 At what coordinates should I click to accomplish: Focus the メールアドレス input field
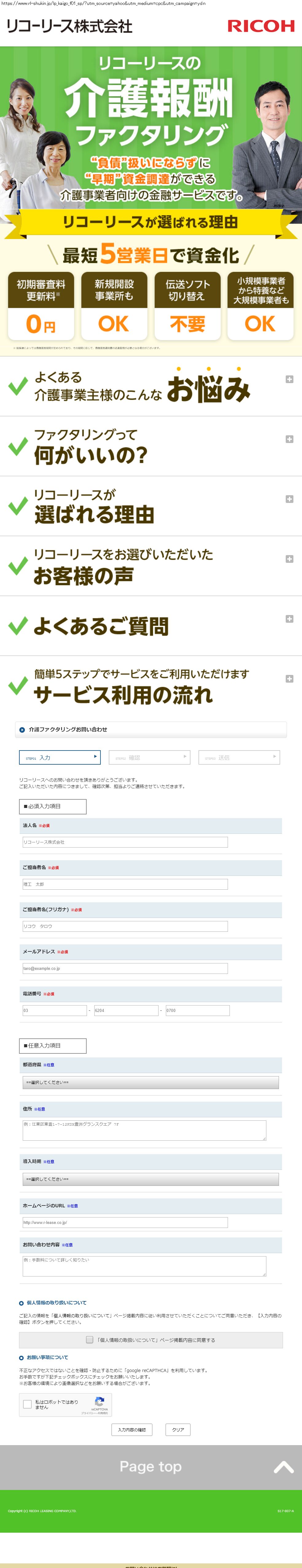[125, 968]
